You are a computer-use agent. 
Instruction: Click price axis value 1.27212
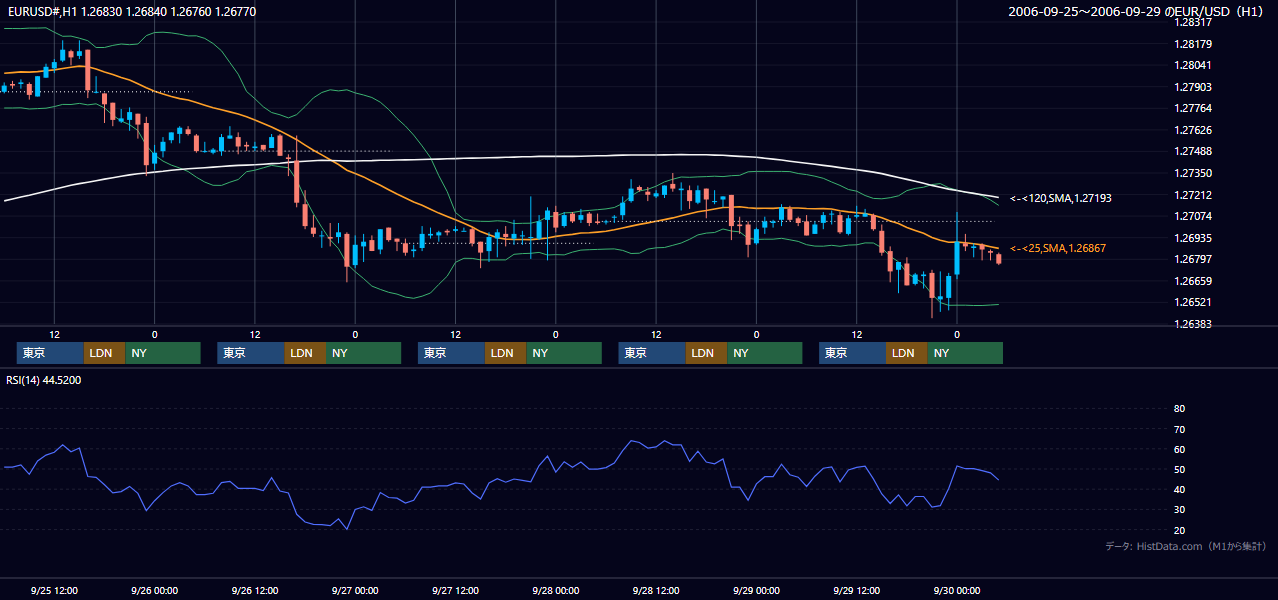coord(1193,195)
